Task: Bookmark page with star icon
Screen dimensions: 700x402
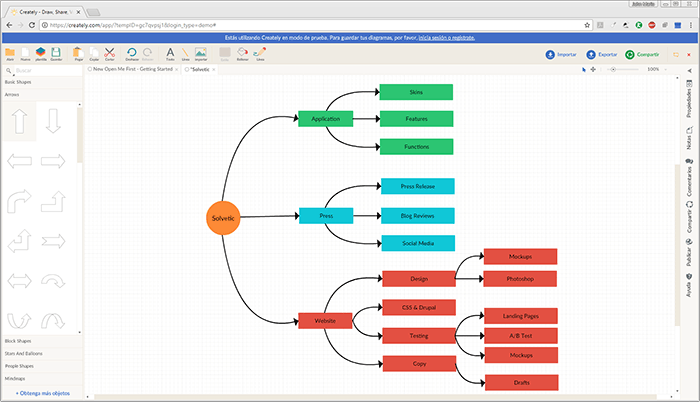Action: (587, 25)
